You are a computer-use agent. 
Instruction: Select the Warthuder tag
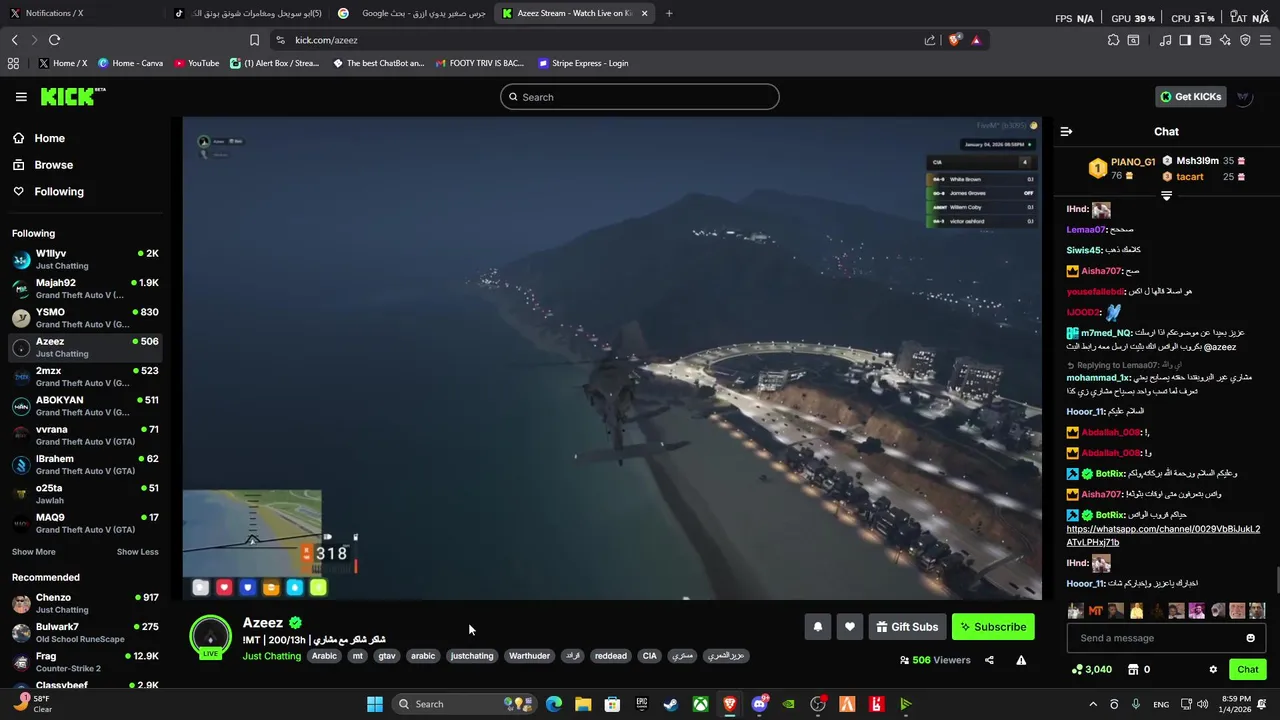click(529, 656)
